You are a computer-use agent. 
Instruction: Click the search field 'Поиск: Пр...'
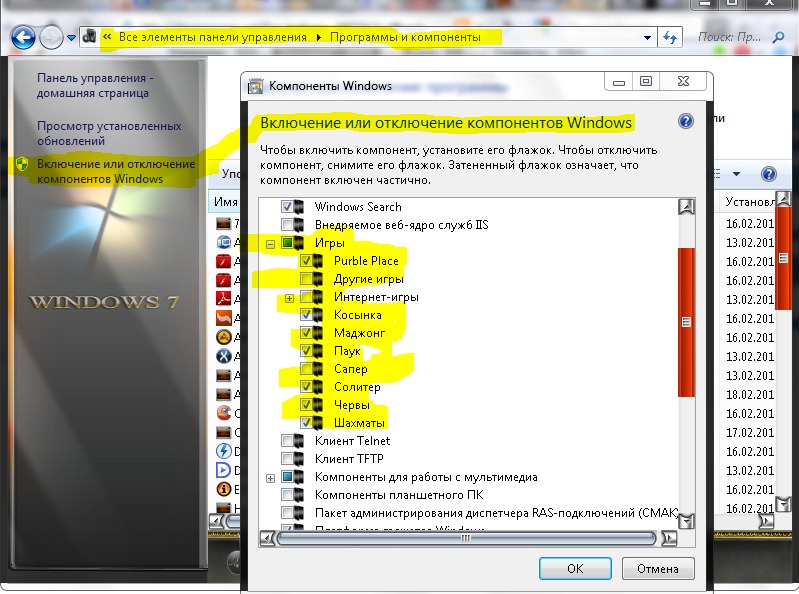[730, 37]
